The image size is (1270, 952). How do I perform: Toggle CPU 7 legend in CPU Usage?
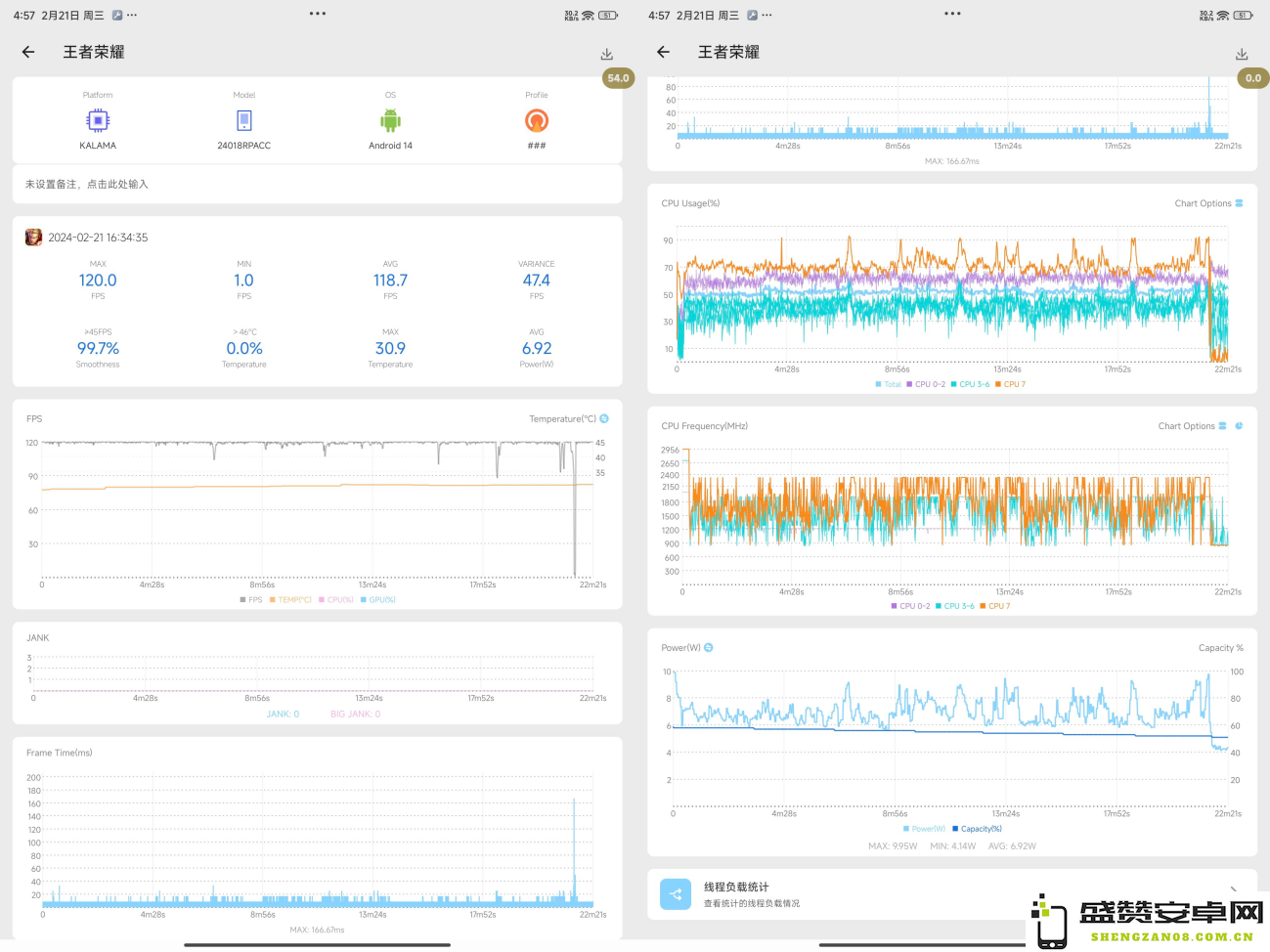click(x=1010, y=384)
